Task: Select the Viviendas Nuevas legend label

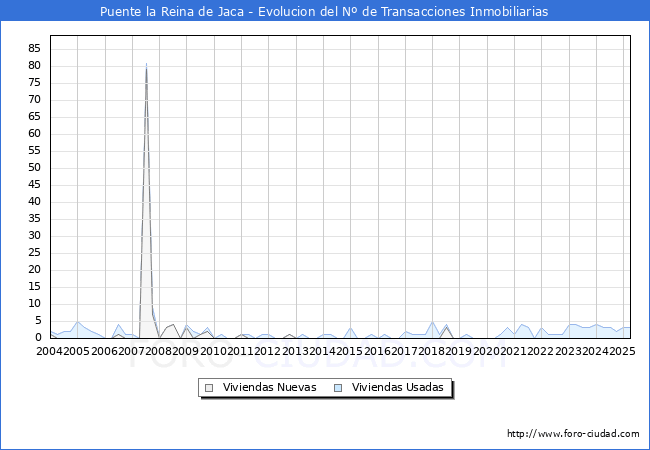Action: point(269,387)
